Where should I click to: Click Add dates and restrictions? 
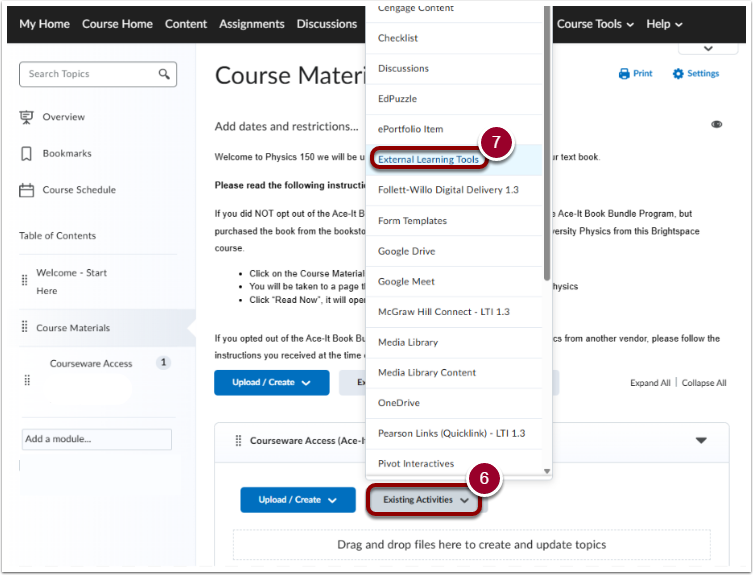point(286,126)
